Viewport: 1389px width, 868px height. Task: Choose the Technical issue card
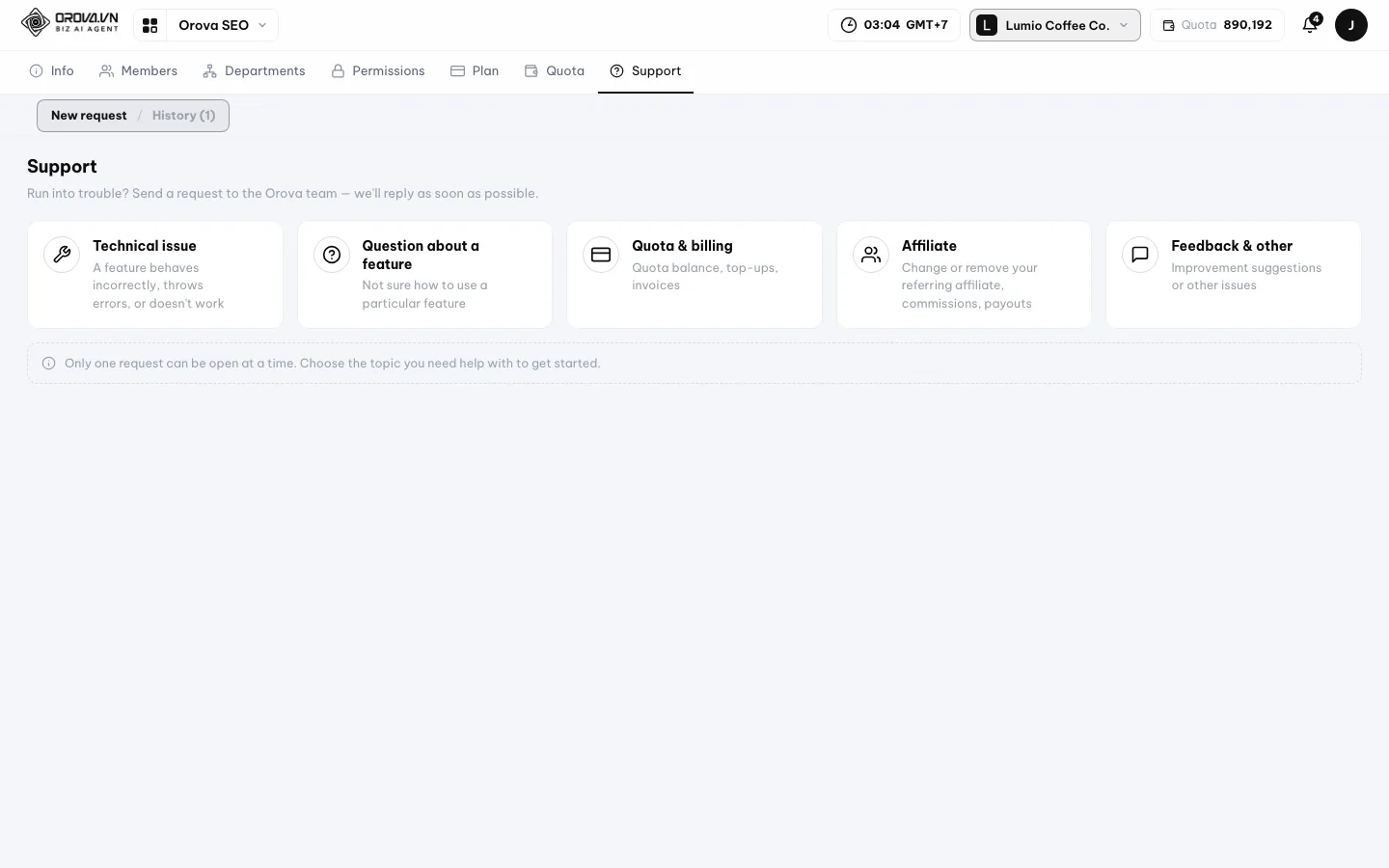pyautogui.click(x=155, y=275)
